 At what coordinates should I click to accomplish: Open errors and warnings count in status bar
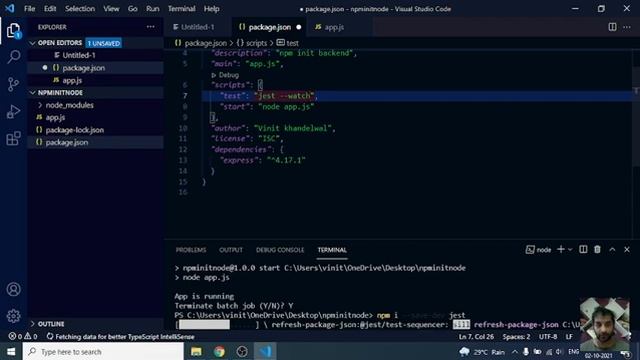[23, 336]
